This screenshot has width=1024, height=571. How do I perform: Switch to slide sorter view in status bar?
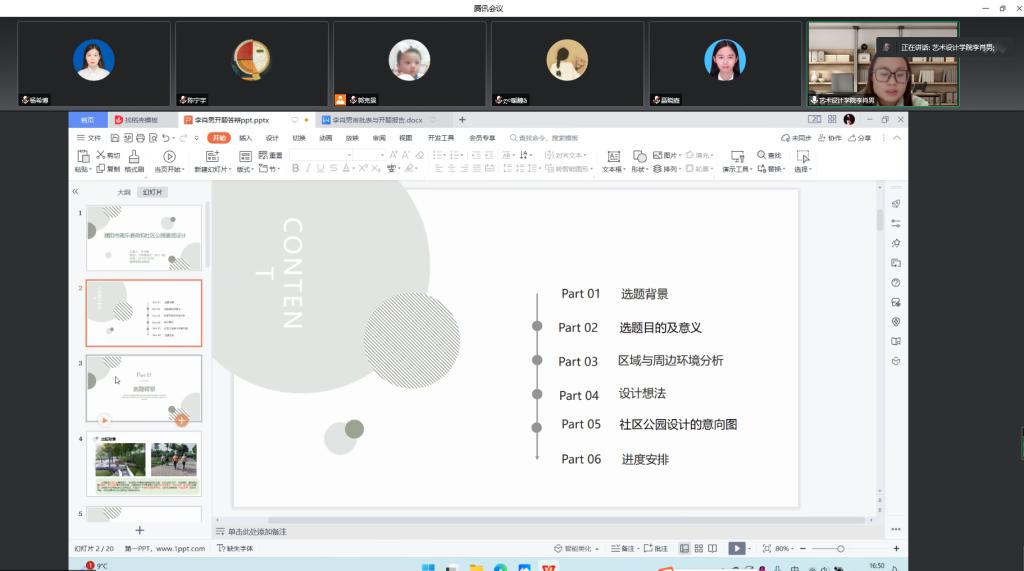coord(698,548)
